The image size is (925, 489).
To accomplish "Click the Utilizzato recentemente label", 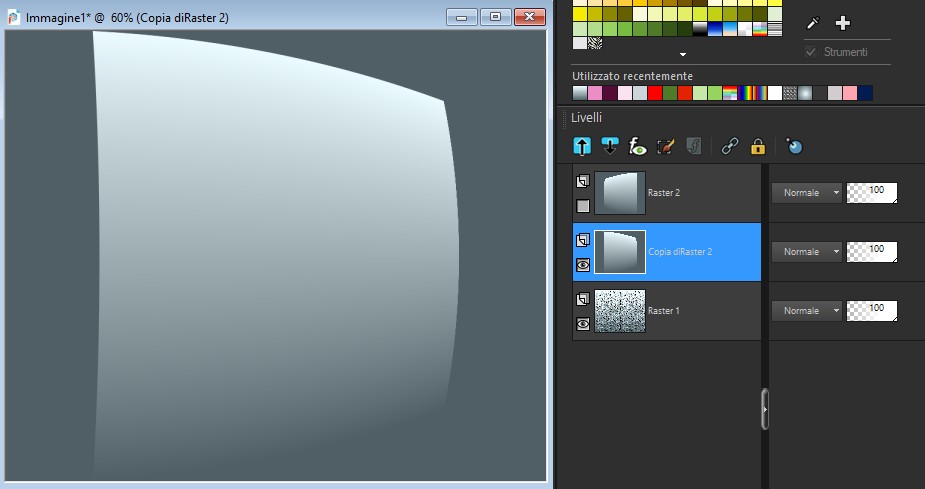I will click(632, 76).
